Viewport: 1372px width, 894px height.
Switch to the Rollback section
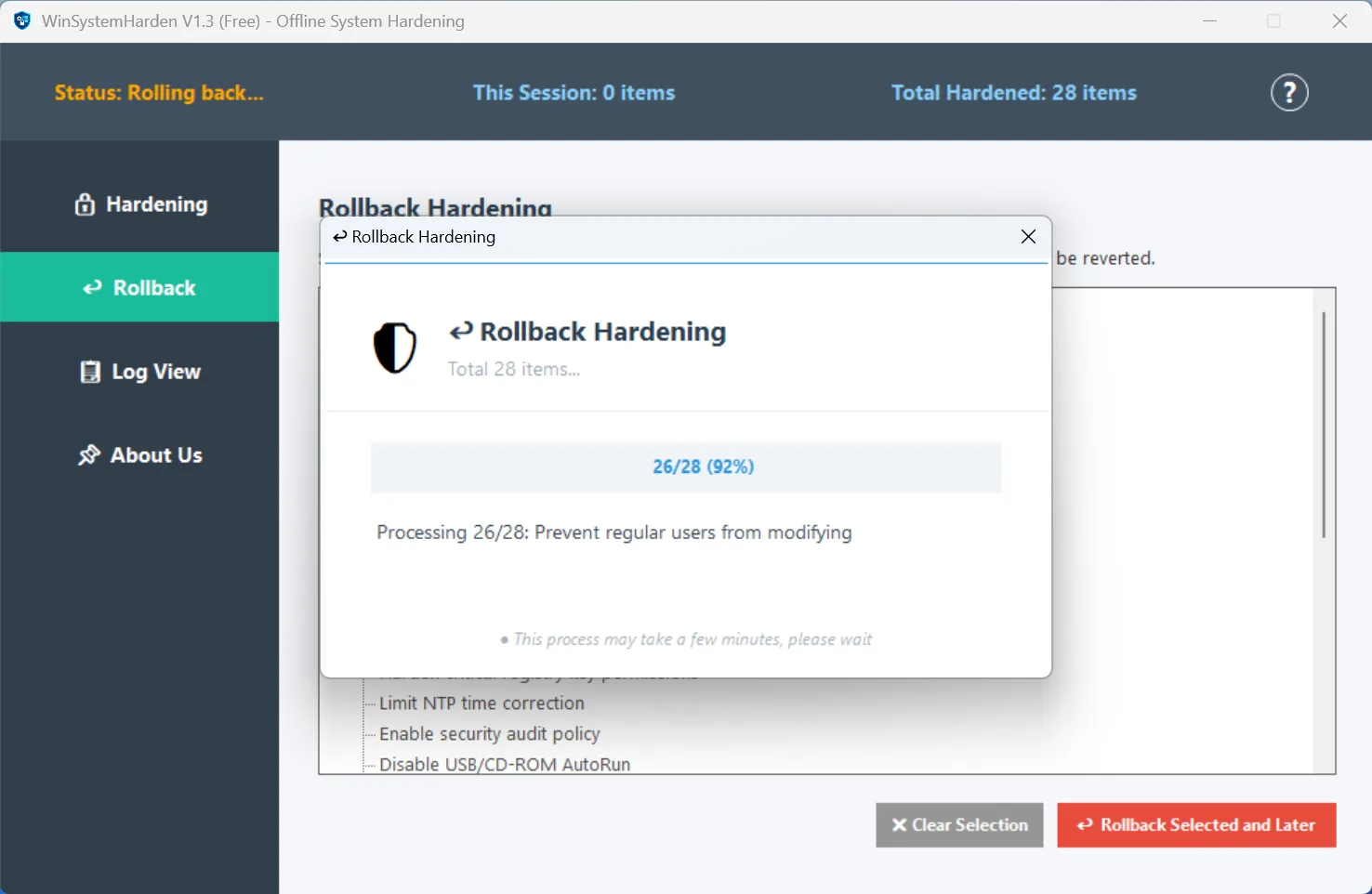pyautogui.click(x=139, y=287)
